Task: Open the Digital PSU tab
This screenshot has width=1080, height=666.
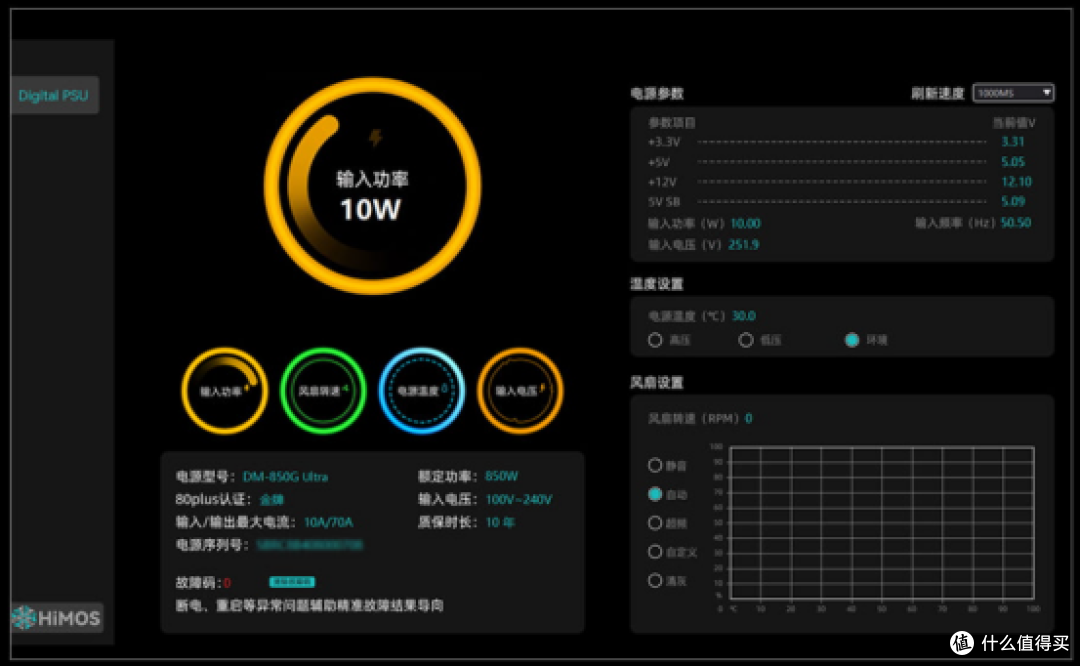Action: pyautogui.click(x=54, y=95)
